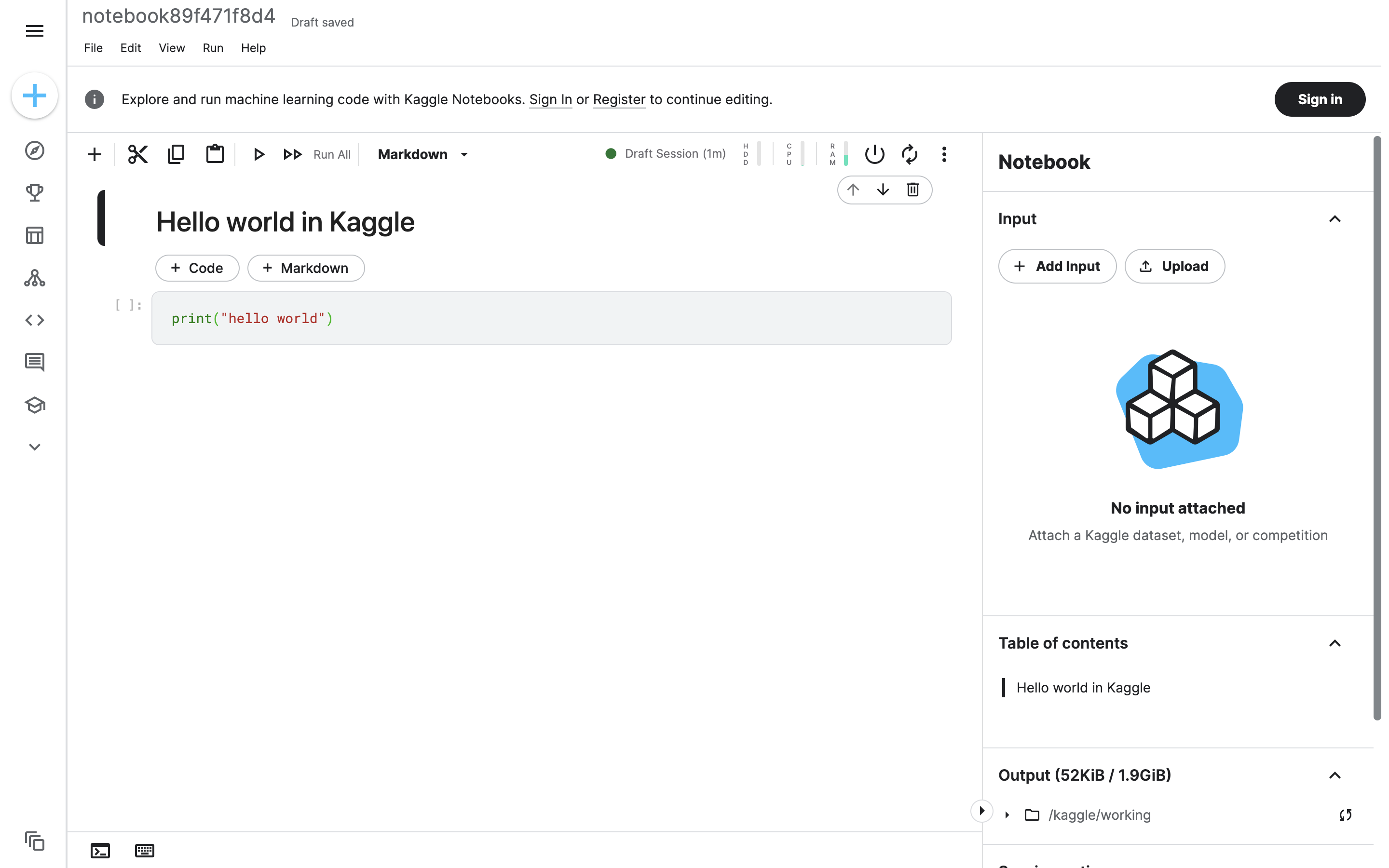Open the Run menu
The image size is (1389, 868).
(213, 48)
